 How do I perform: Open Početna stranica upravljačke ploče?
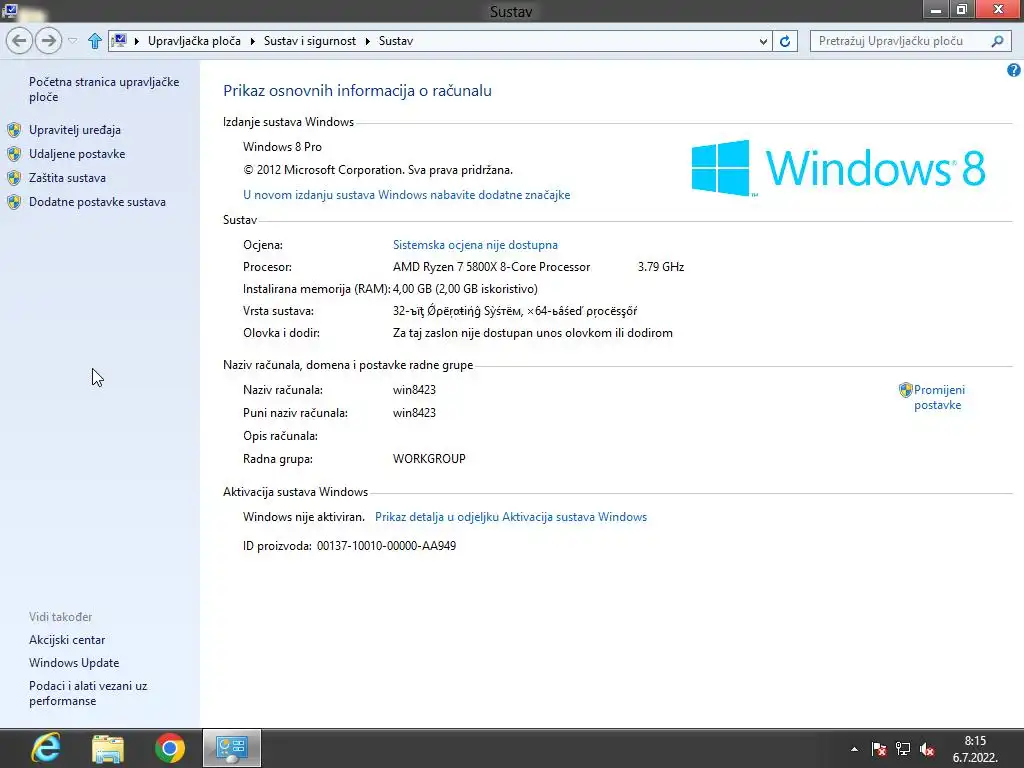pos(104,89)
